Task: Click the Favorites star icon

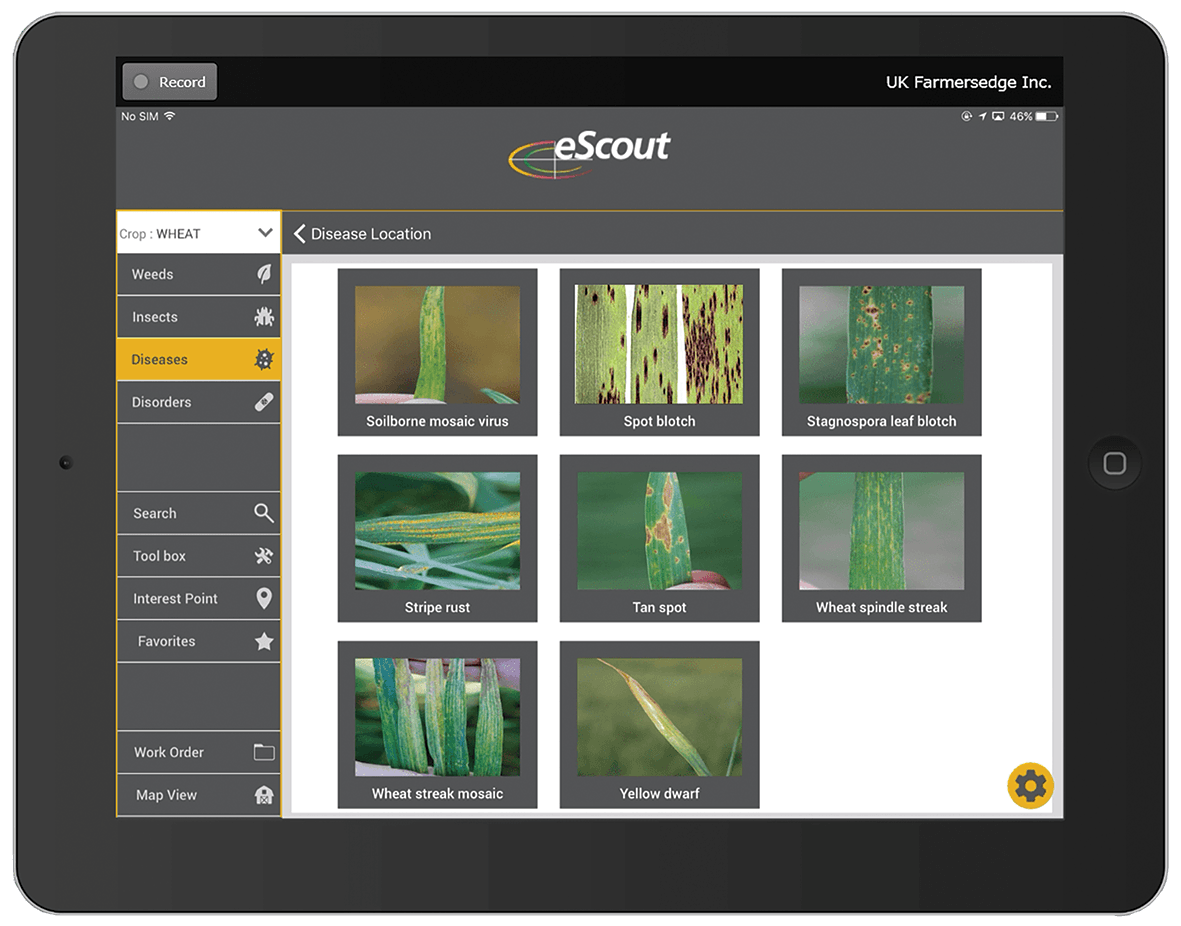Action: (x=264, y=641)
